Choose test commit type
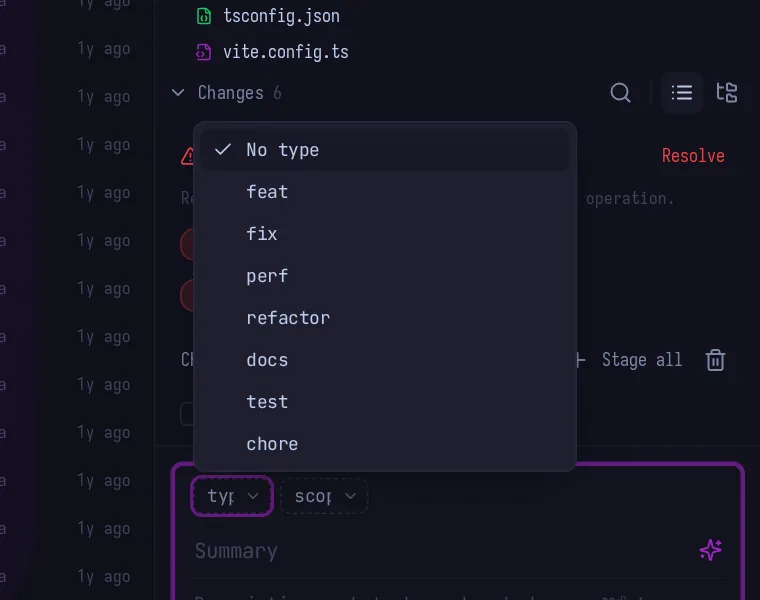 [x=384, y=402]
